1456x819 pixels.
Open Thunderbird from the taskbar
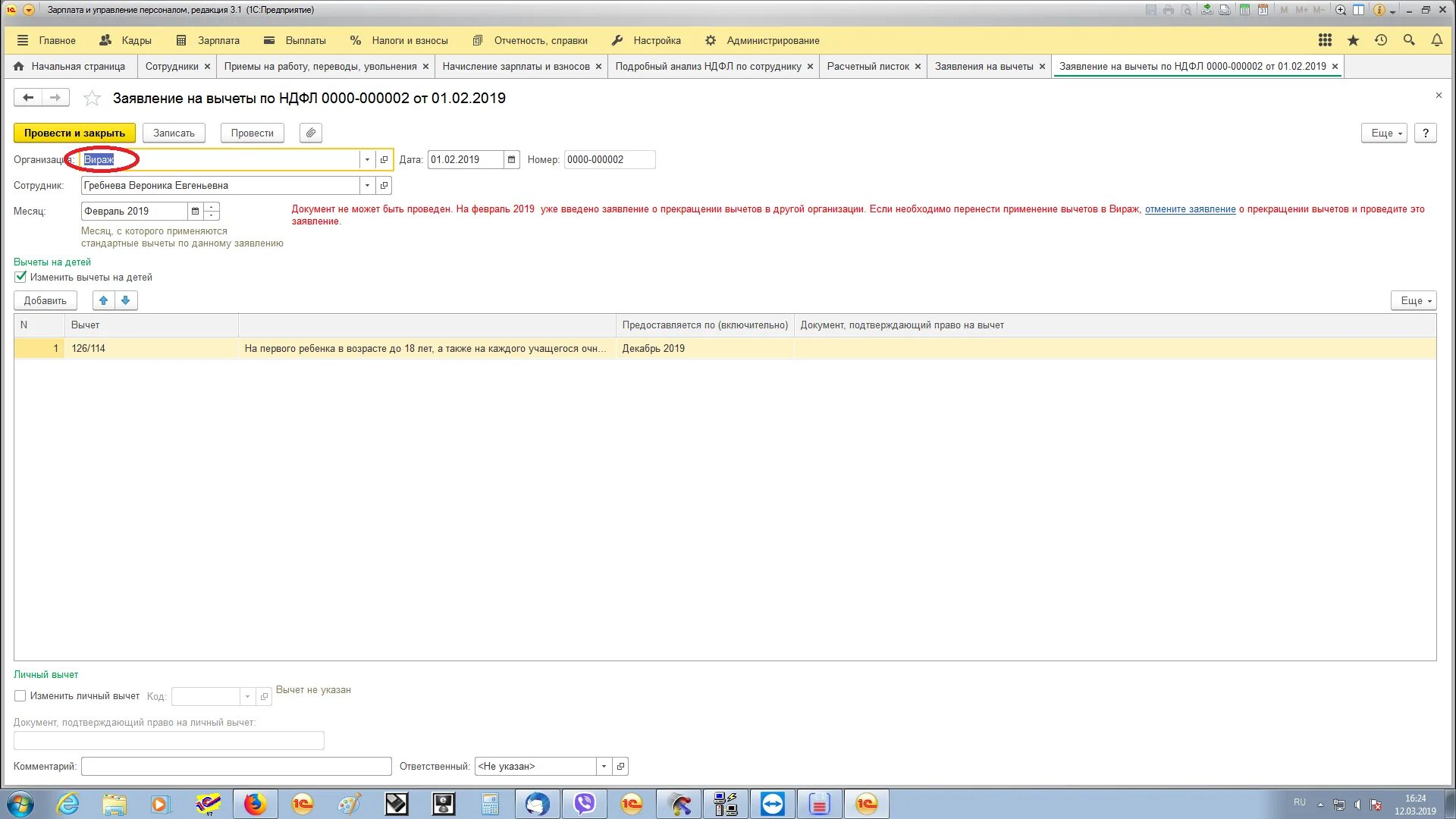click(538, 804)
